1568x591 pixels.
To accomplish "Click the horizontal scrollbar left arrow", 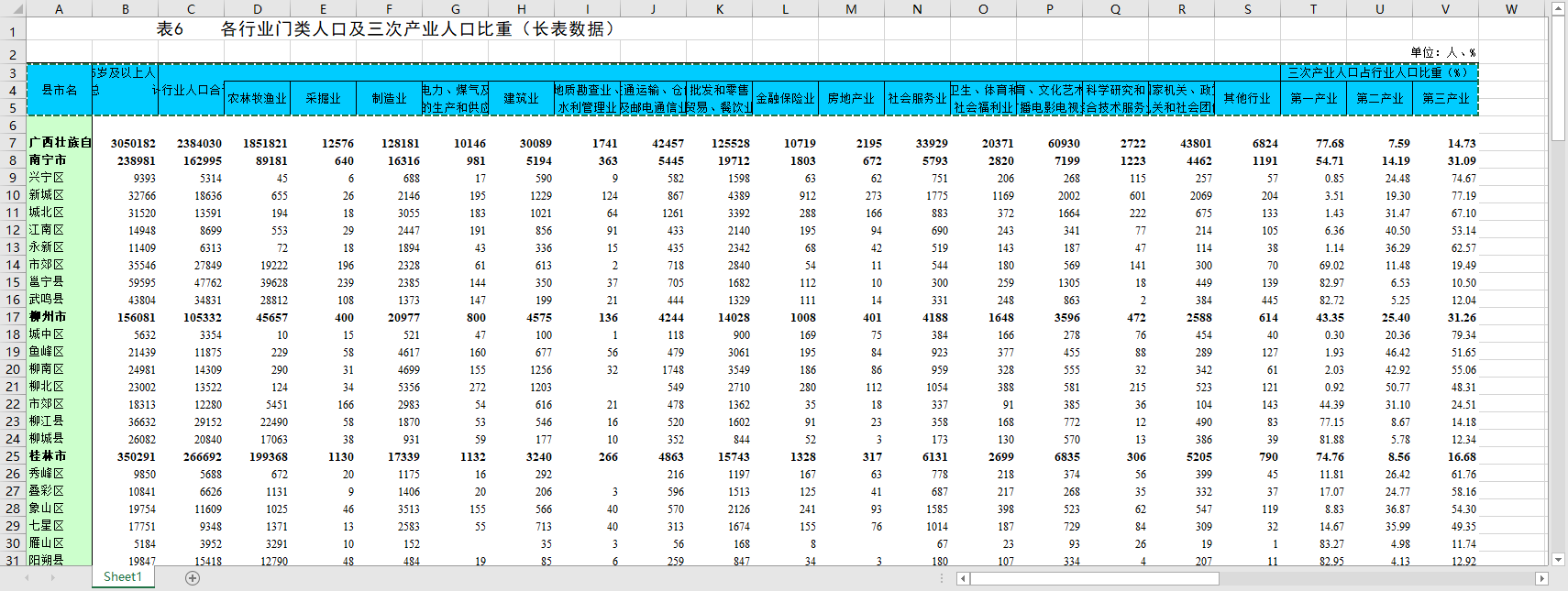I will (963, 578).
